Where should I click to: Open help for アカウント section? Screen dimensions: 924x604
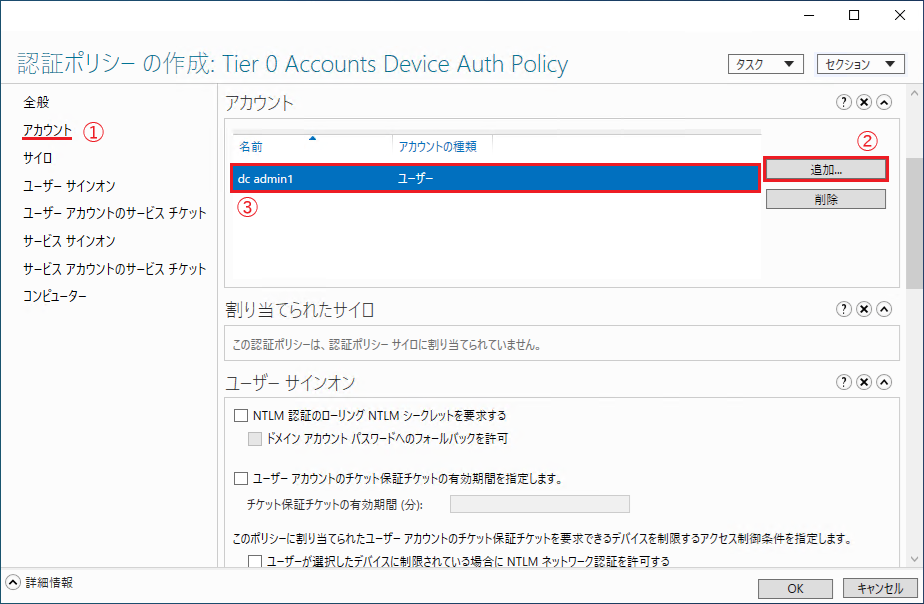coord(843,102)
